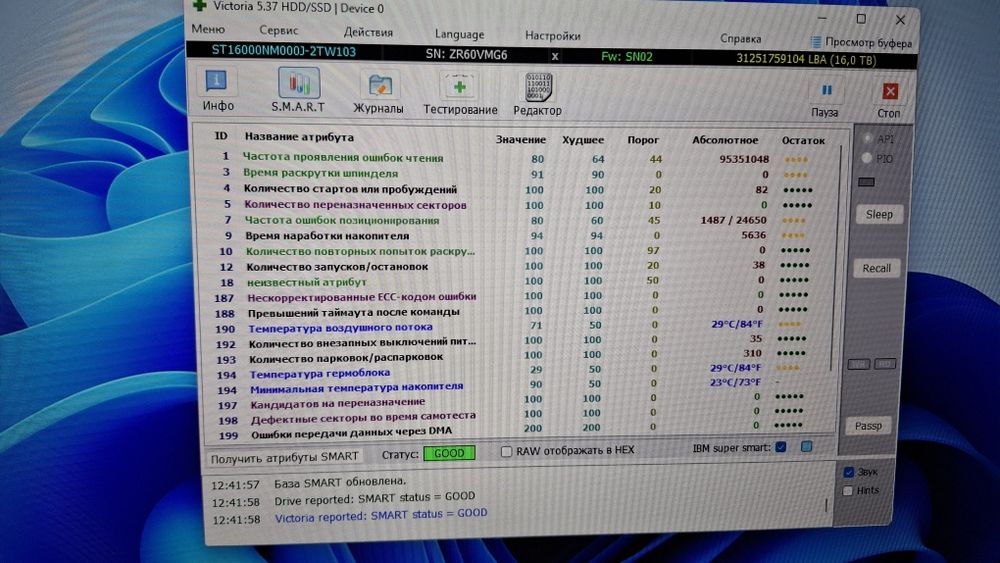
Task: Open the Language menu
Action: pos(459,34)
